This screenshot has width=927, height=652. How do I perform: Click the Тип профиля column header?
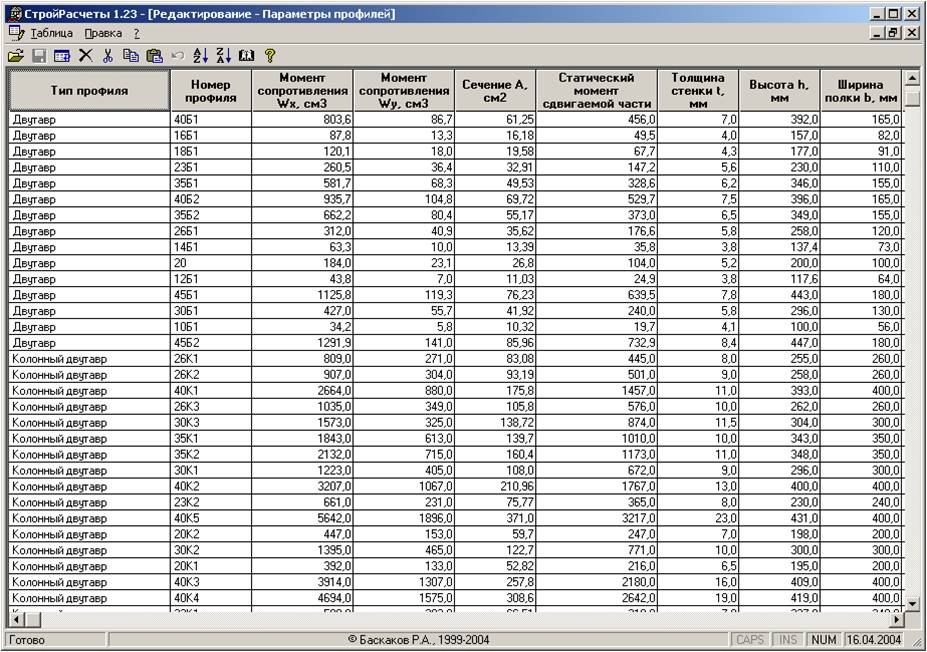89,90
